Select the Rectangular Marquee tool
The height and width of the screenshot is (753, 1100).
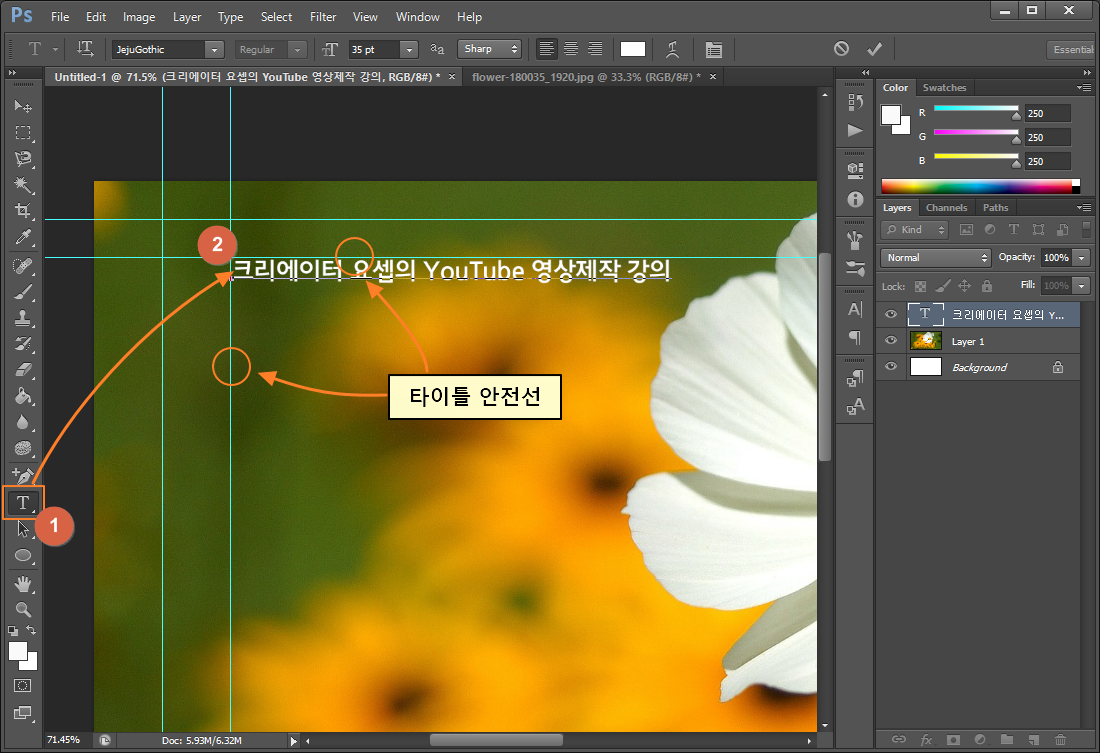pos(22,133)
